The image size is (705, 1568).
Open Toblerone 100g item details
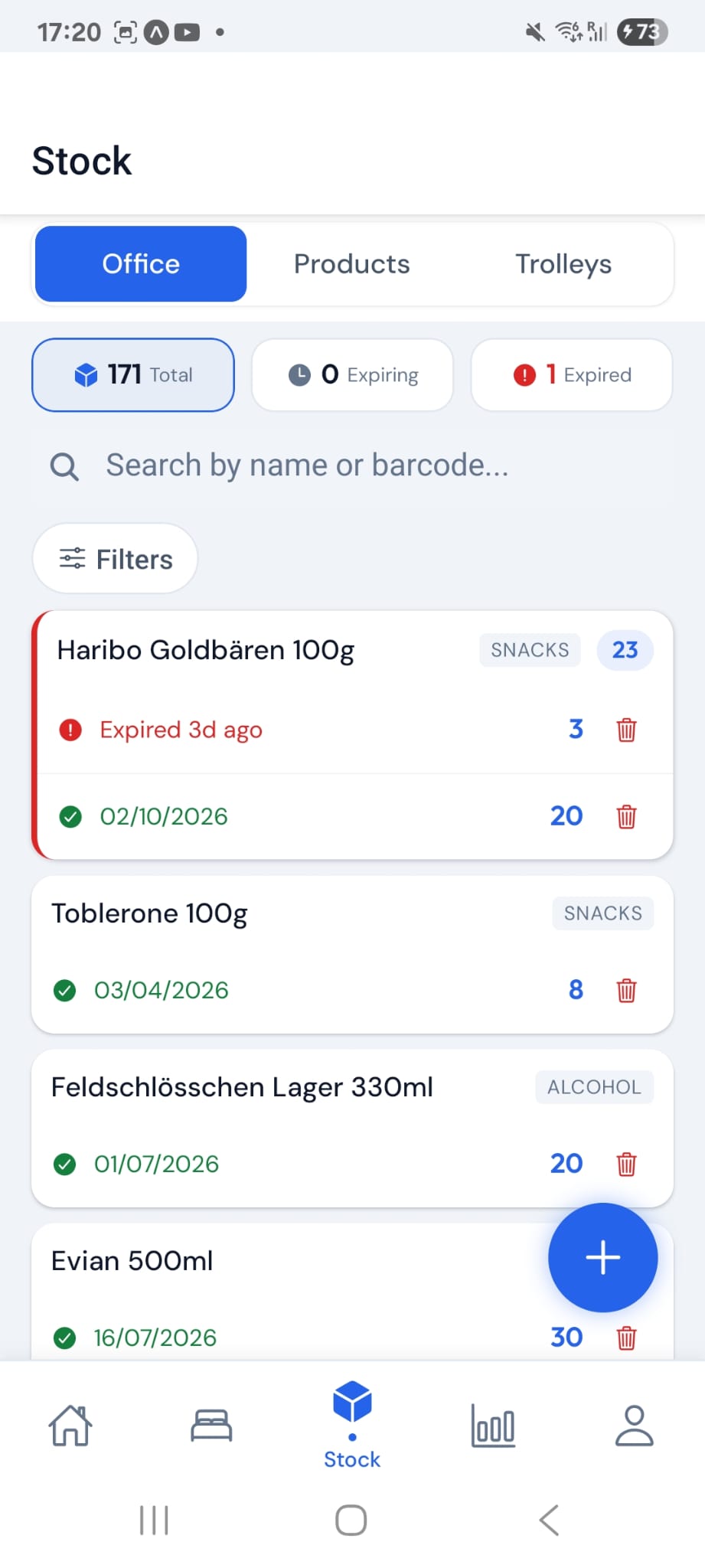(x=150, y=913)
